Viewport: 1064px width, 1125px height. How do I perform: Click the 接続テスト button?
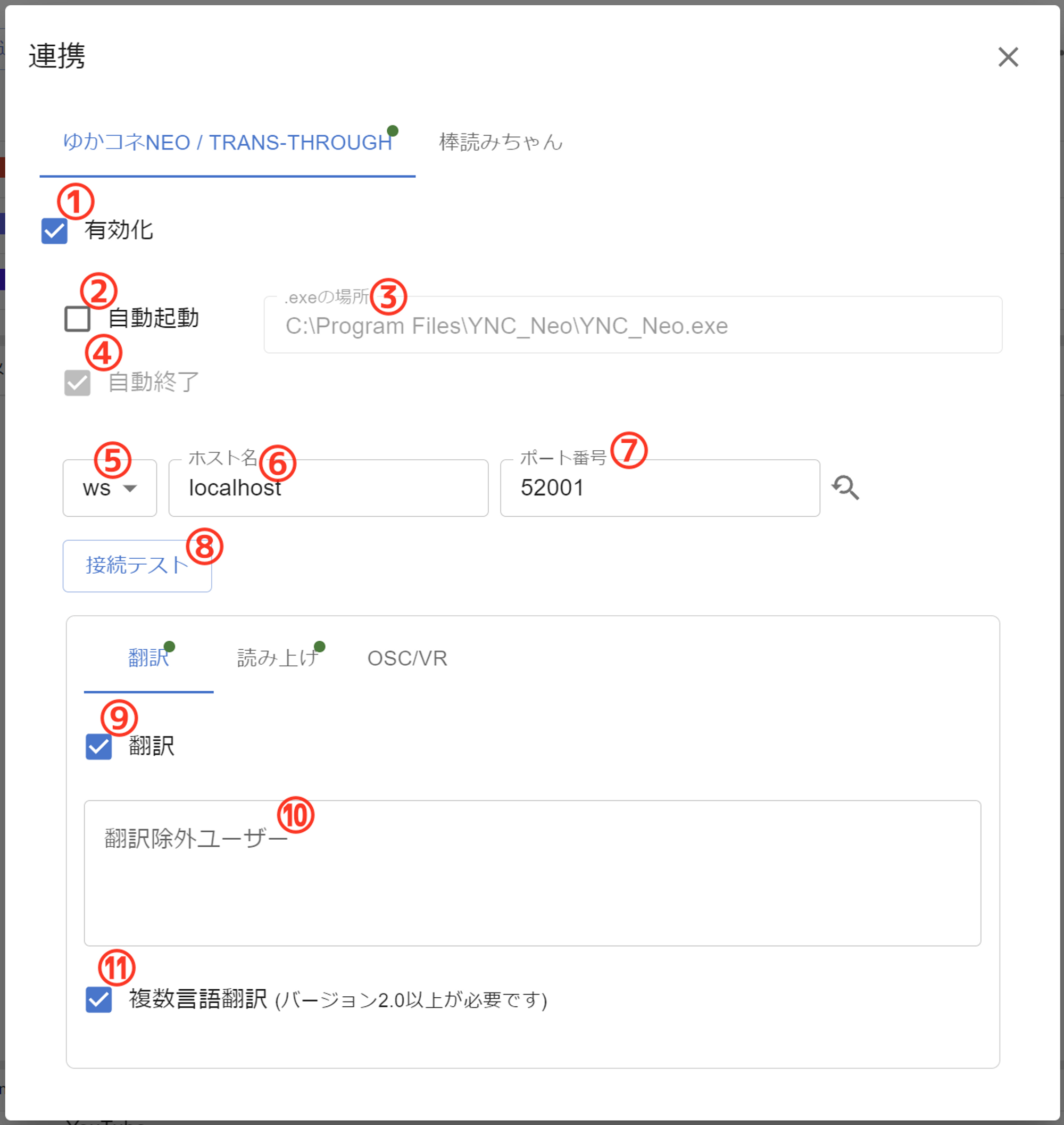(x=137, y=566)
